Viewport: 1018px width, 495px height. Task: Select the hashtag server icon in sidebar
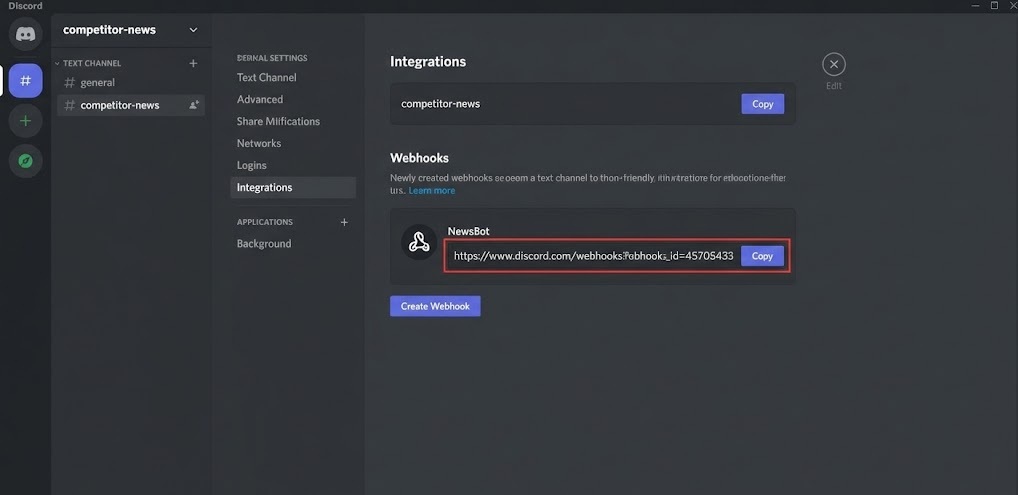click(25, 80)
